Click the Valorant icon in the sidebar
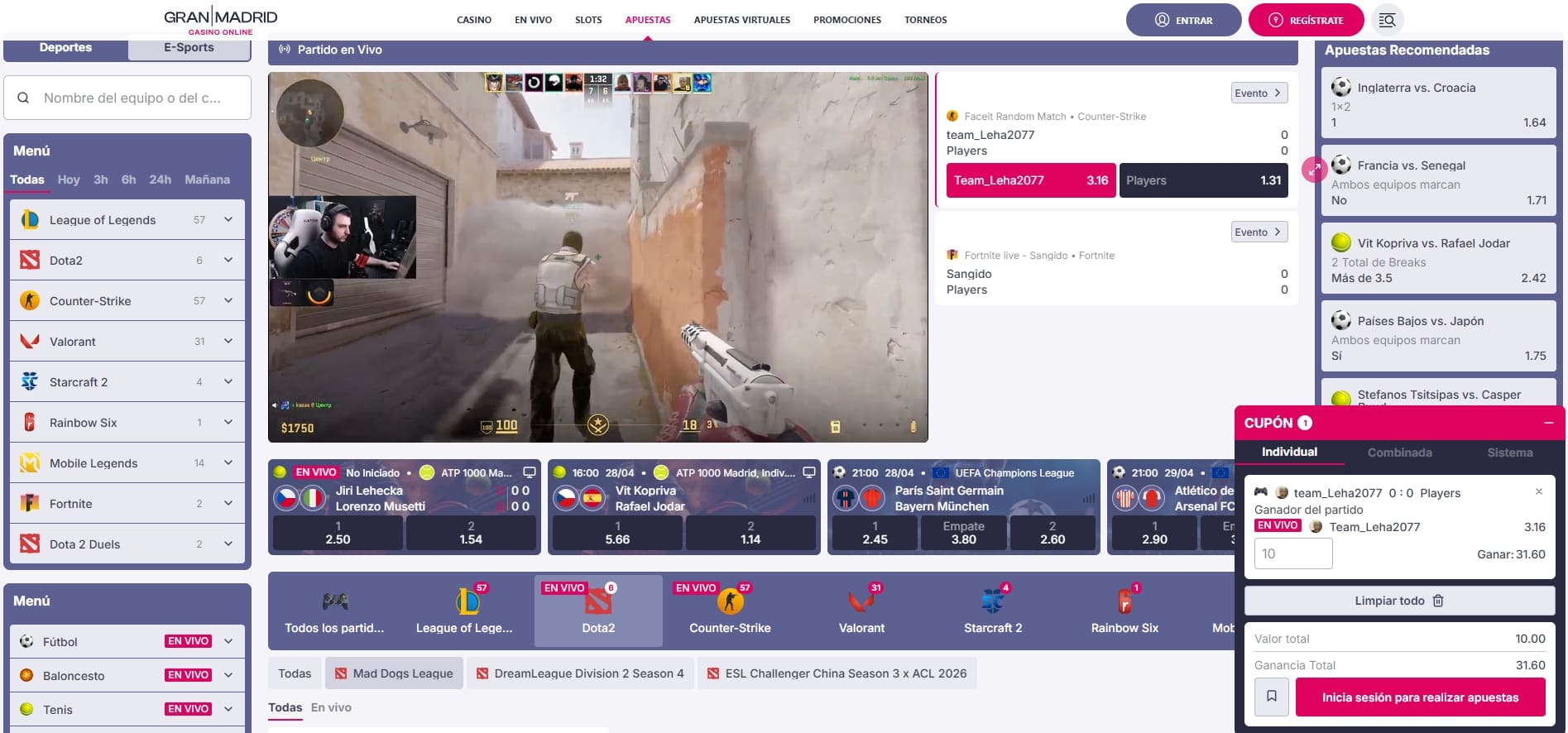This screenshot has width=1568, height=733. [x=30, y=342]
